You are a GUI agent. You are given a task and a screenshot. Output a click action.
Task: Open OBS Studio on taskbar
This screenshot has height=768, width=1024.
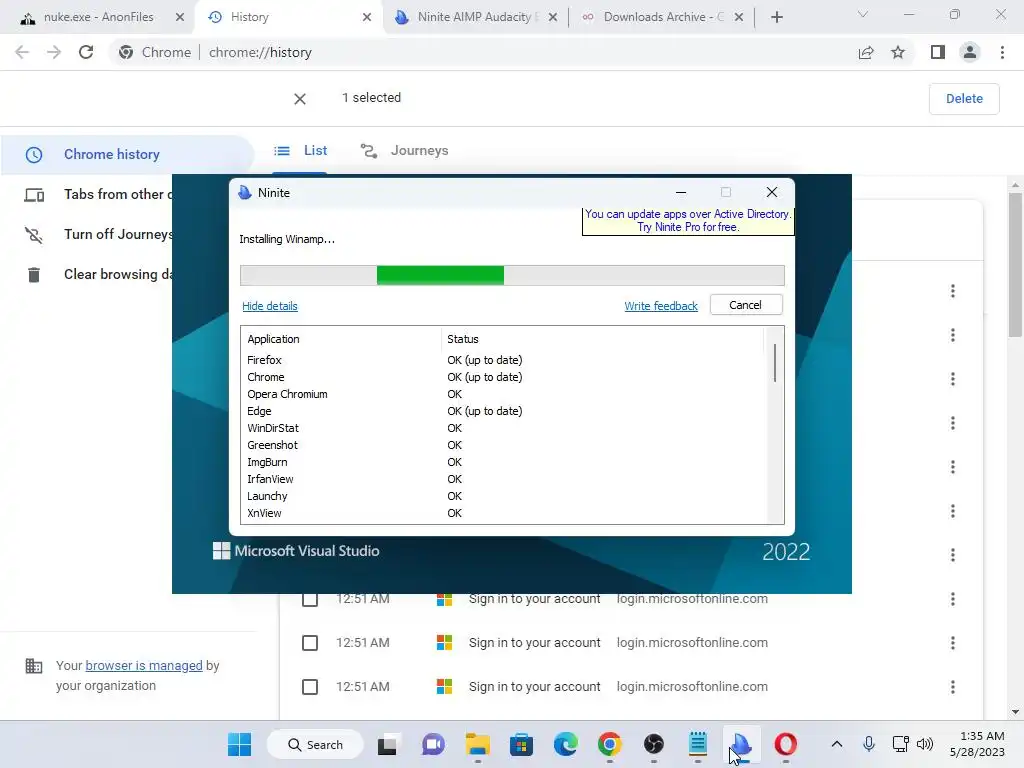click(654, 744)
